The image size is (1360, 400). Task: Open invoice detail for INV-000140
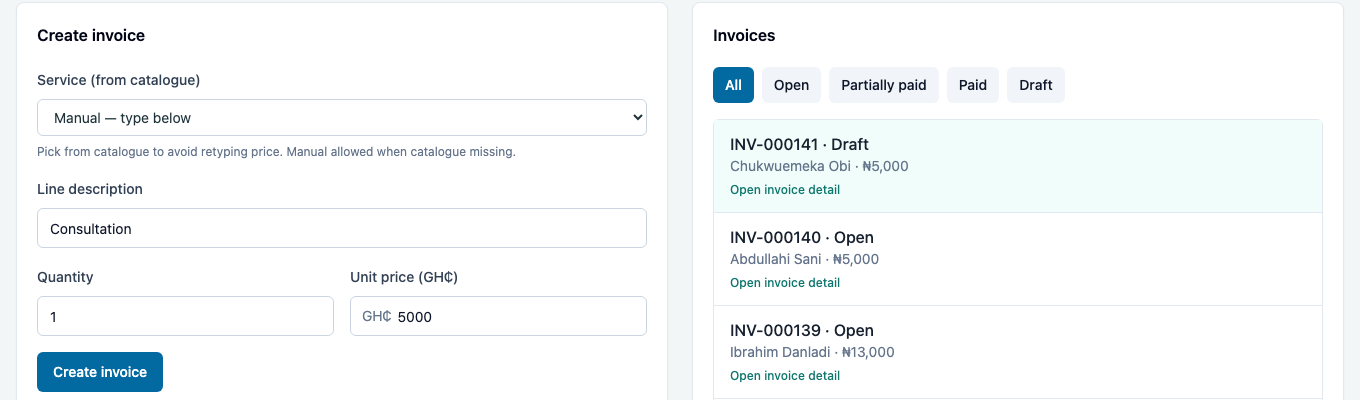785,282
